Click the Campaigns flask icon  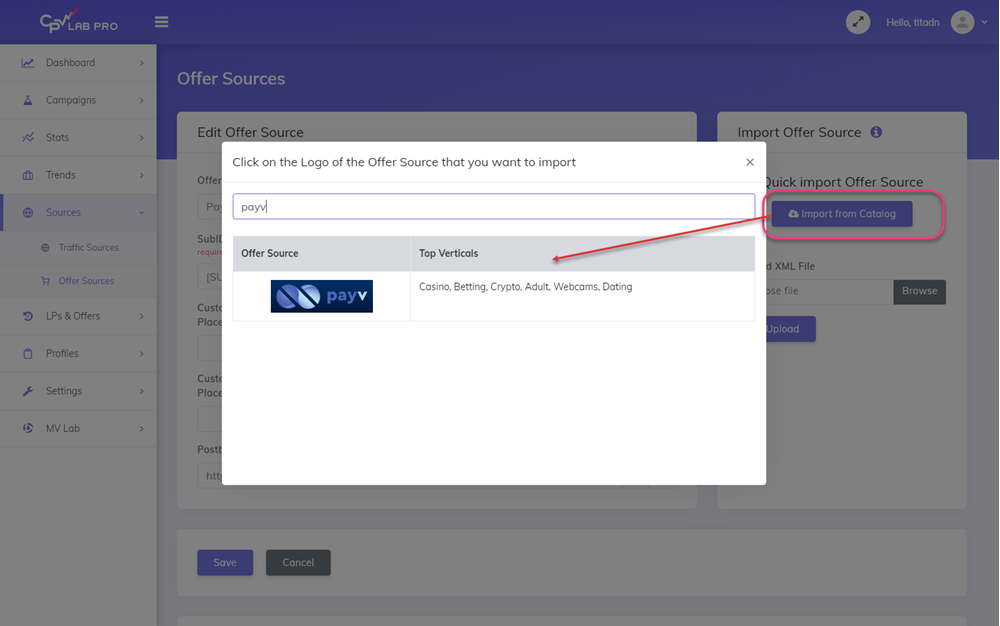click(x=27, y=100)
